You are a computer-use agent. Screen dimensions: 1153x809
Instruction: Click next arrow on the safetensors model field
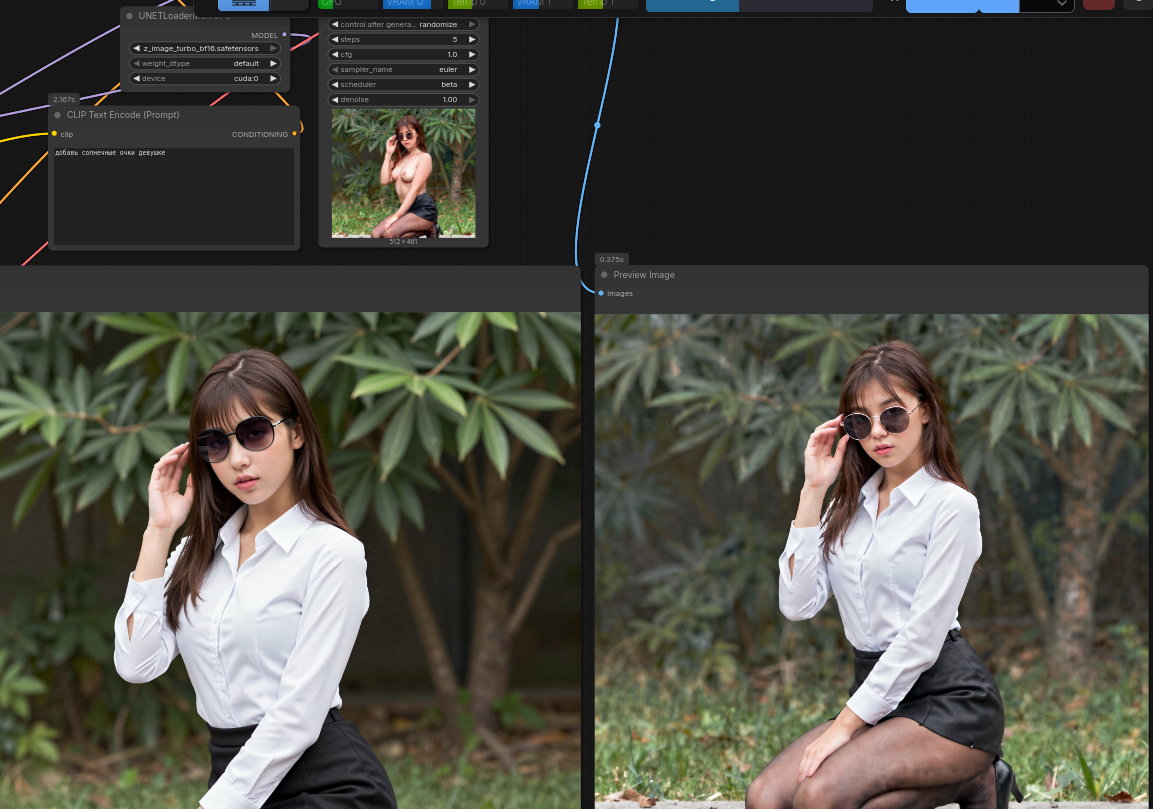274,49
